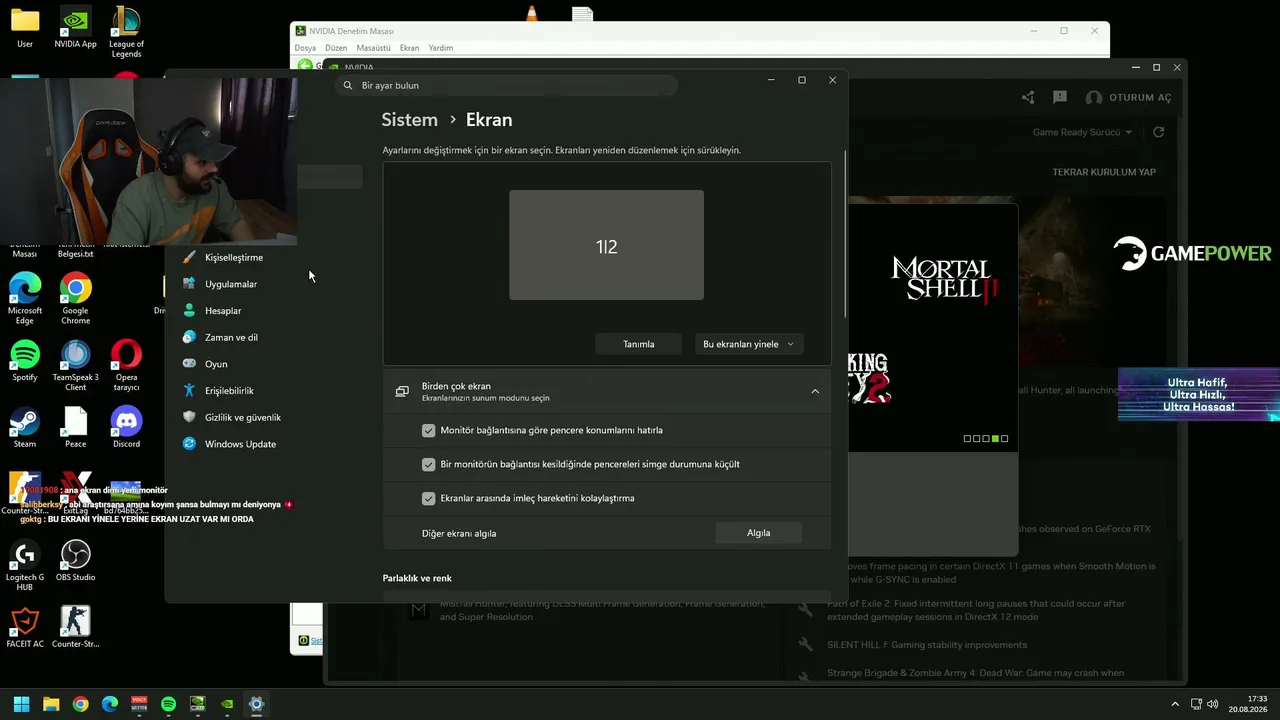Open Windows Update settings
This screenshot has height=720, width=1280.
(240, 444)
